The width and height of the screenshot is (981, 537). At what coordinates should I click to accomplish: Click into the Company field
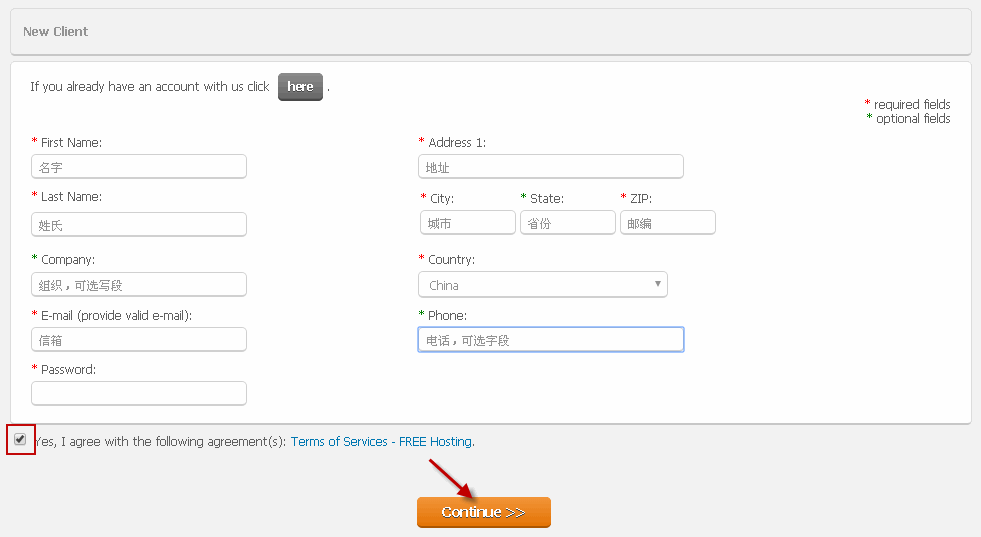139,285
